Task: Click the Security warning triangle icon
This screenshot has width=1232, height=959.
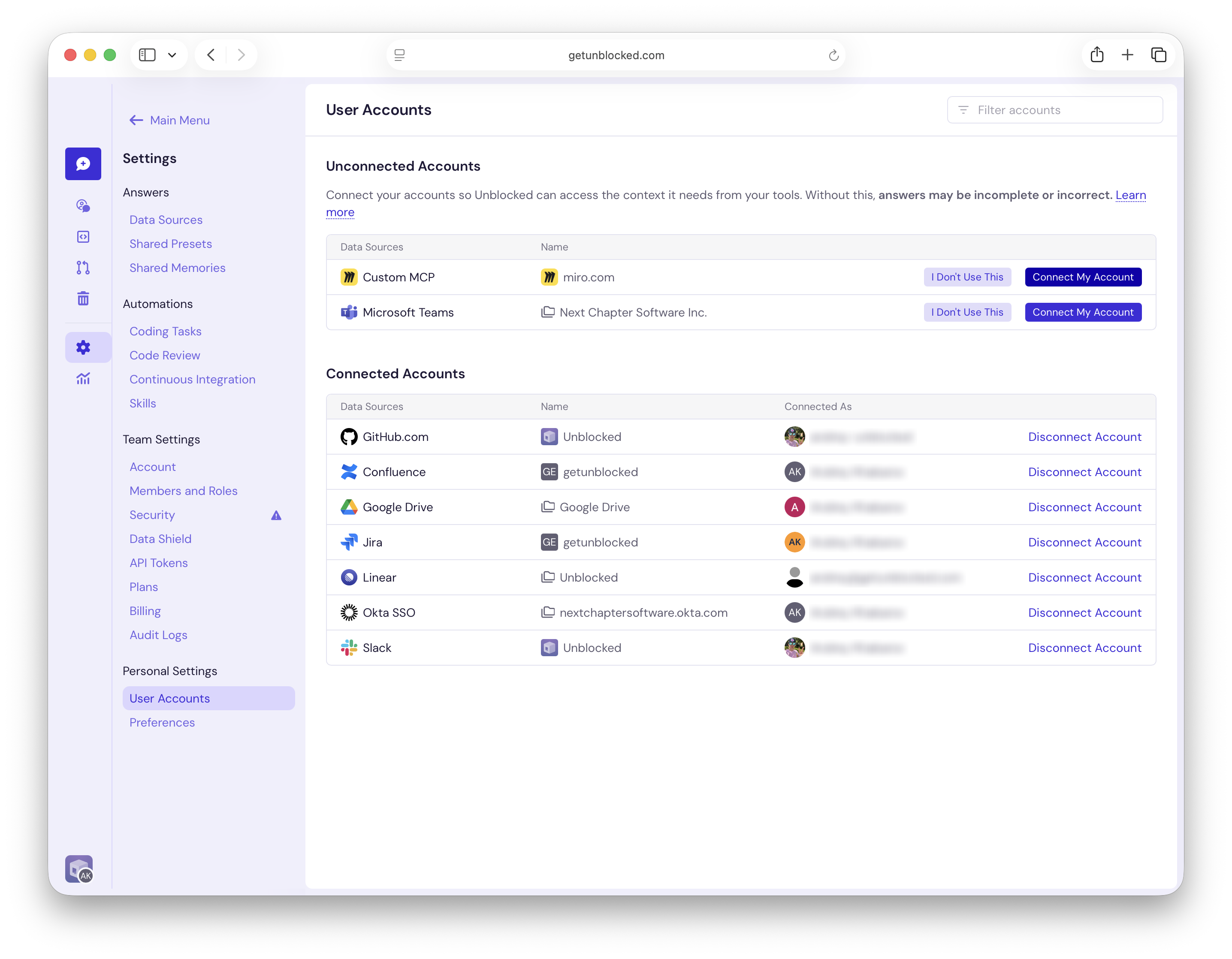Action: 276,515
